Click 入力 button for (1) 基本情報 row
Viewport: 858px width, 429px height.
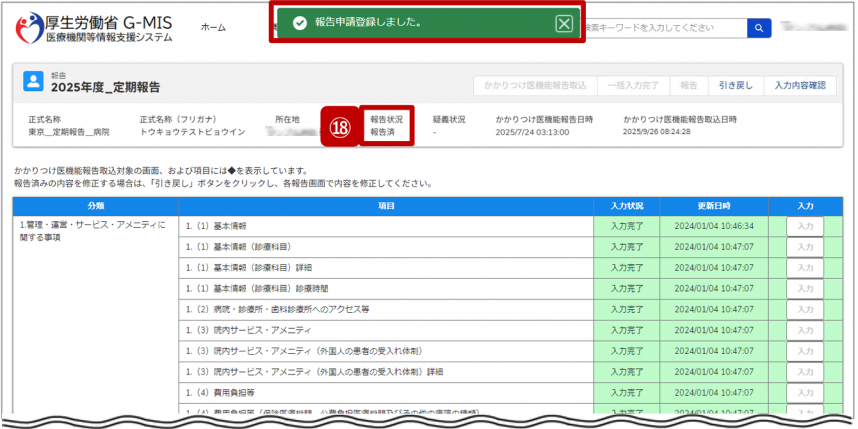(x=804, y=227)
